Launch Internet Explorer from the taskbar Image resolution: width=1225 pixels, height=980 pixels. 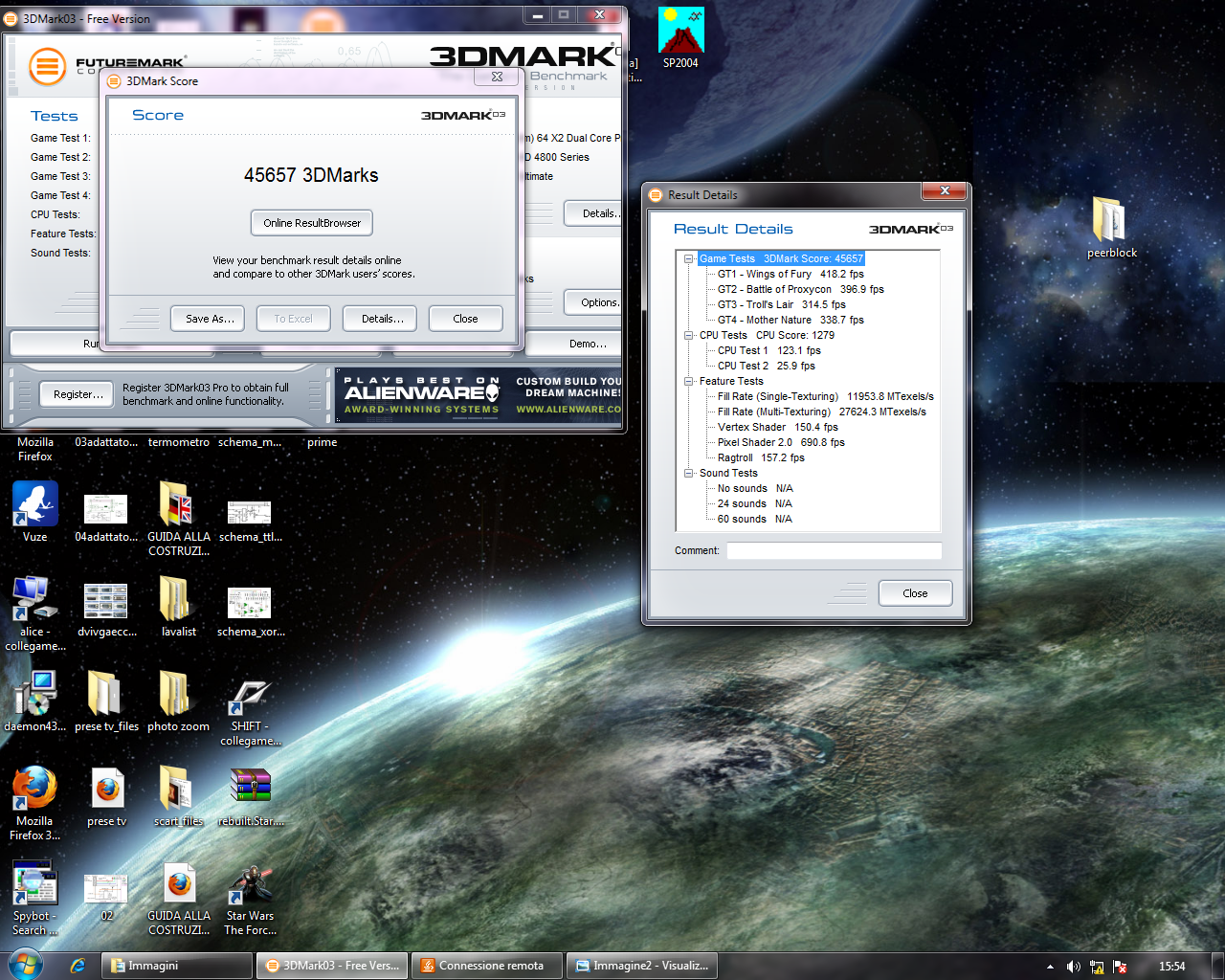click(78, 966)
